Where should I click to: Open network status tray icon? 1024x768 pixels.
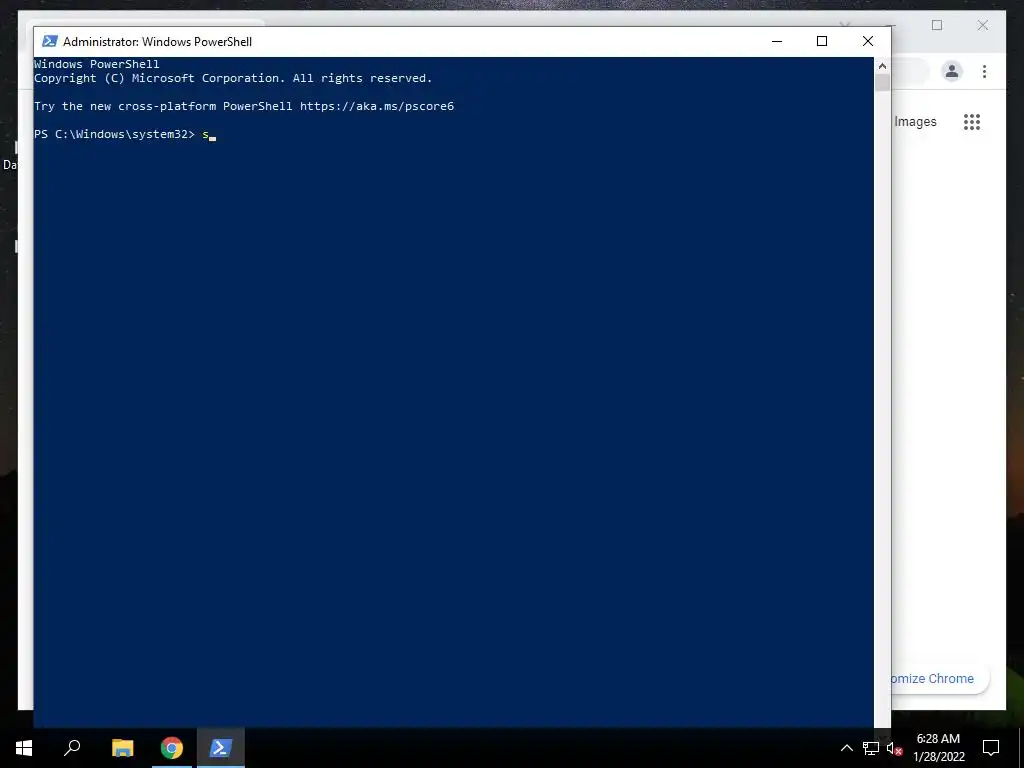tap(871, 748)
